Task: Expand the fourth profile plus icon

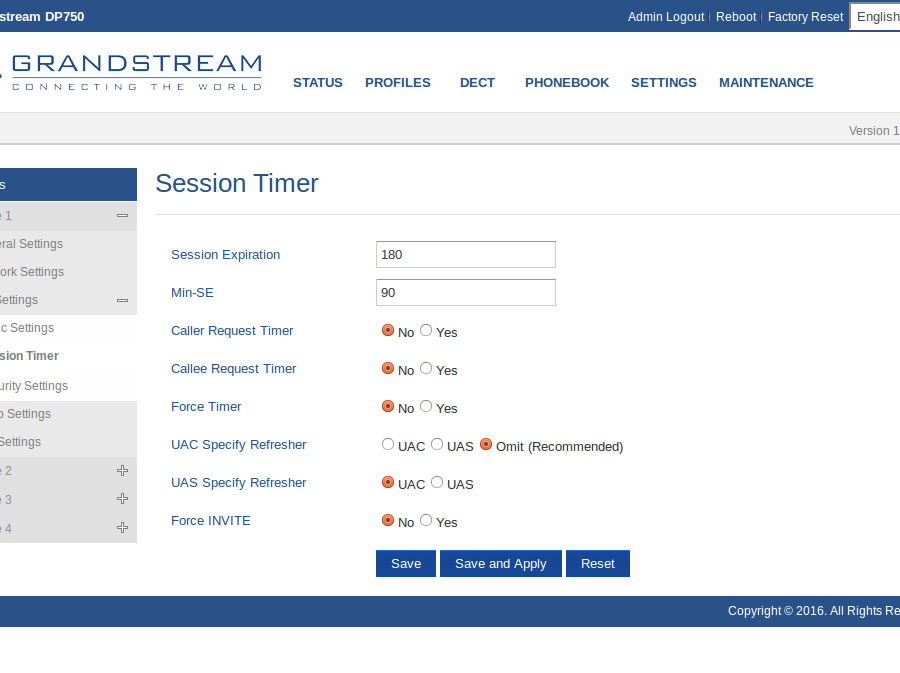Action: (x=122, y=528)
